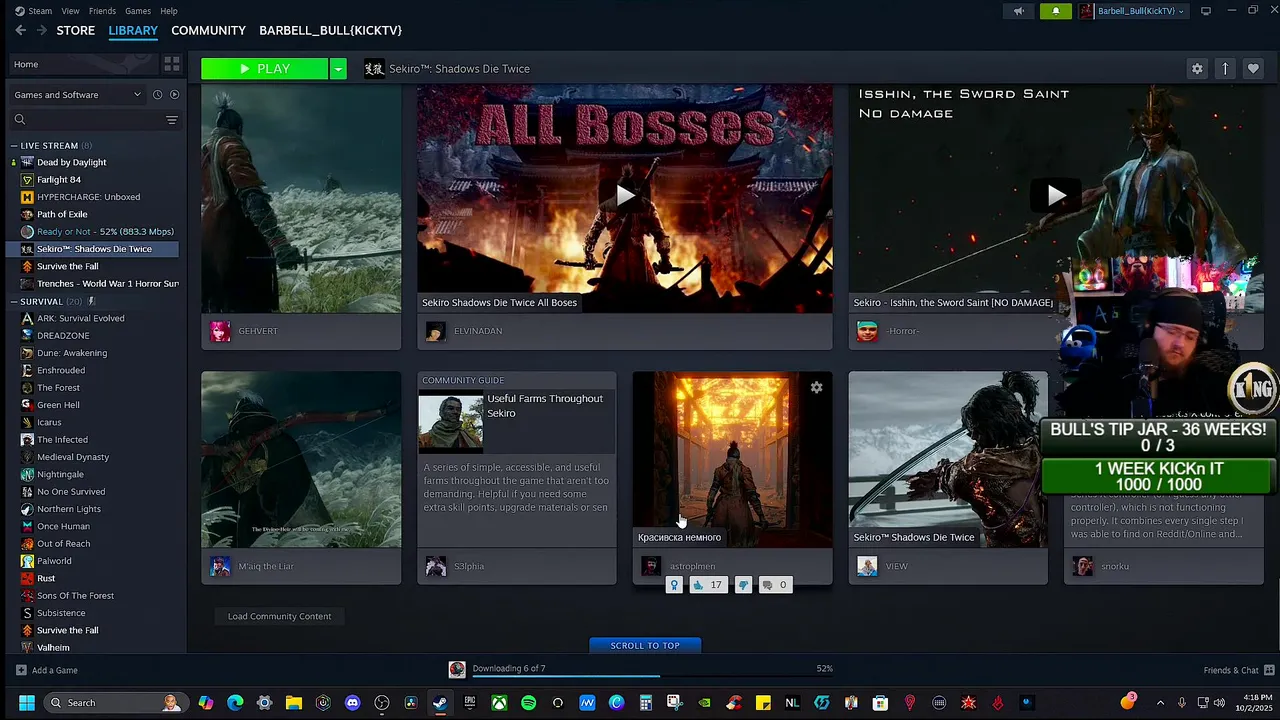Play the All Bosses video

click(625, 195)
